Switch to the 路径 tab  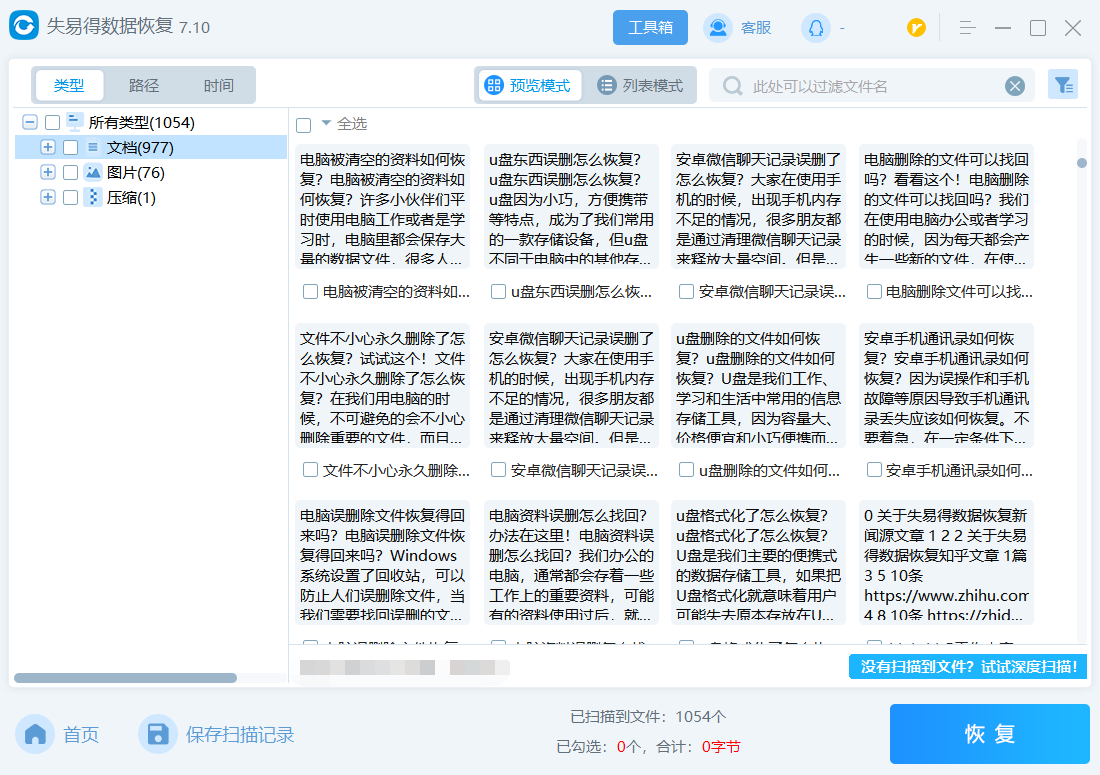click(x=144, y=86)
